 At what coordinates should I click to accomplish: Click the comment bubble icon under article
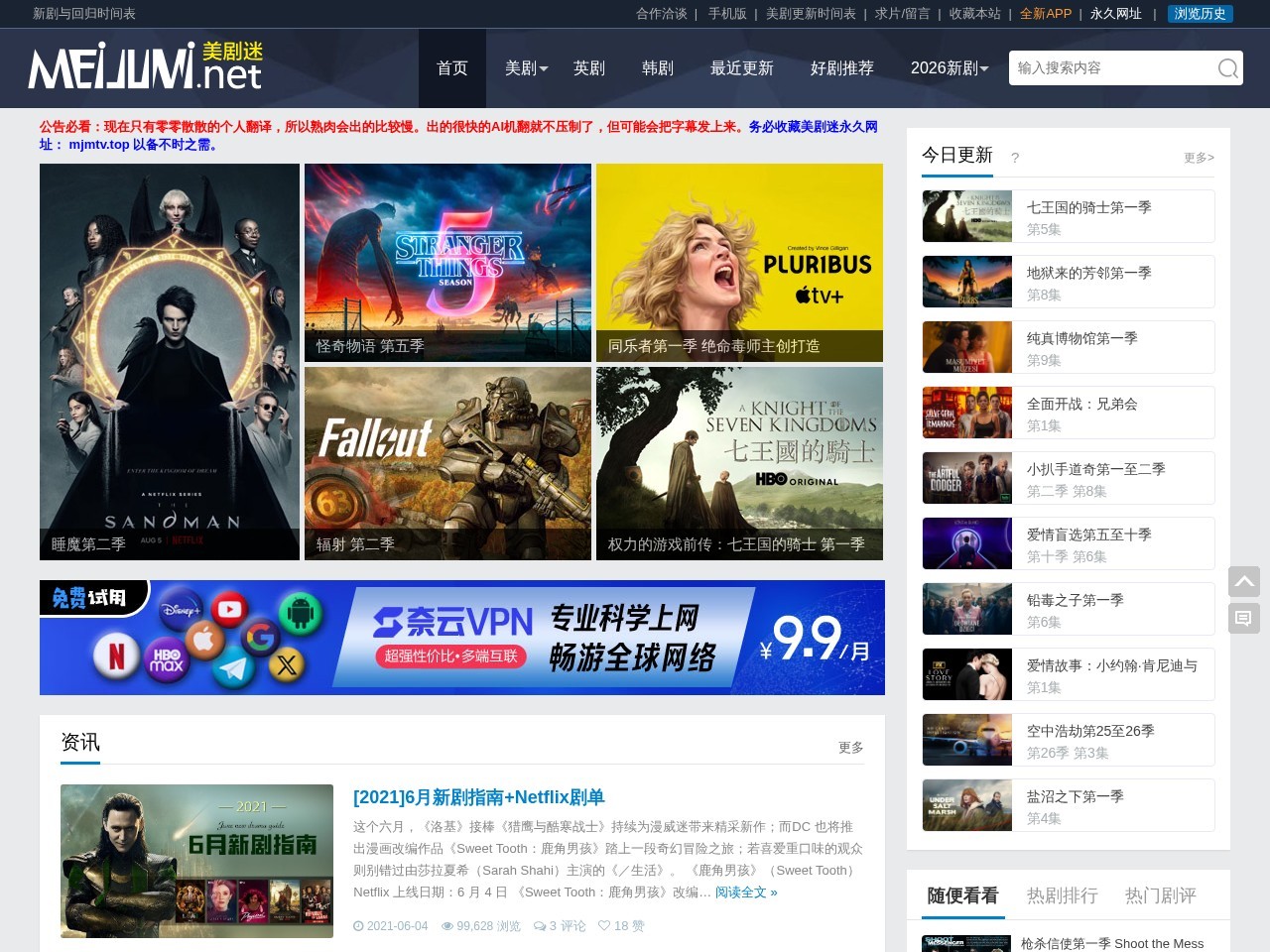(x=540, y=926)
